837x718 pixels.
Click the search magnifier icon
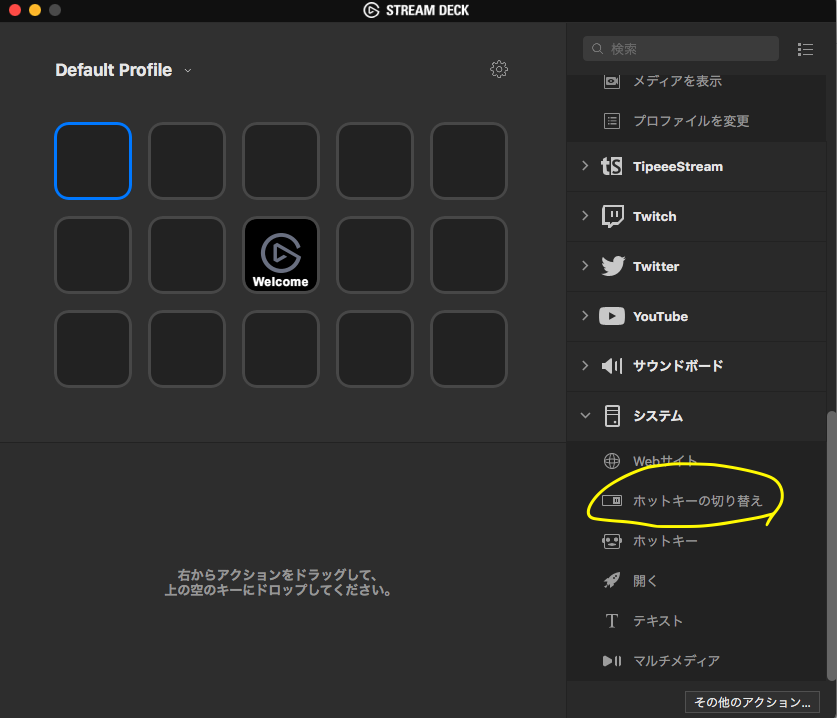point(597,49)
